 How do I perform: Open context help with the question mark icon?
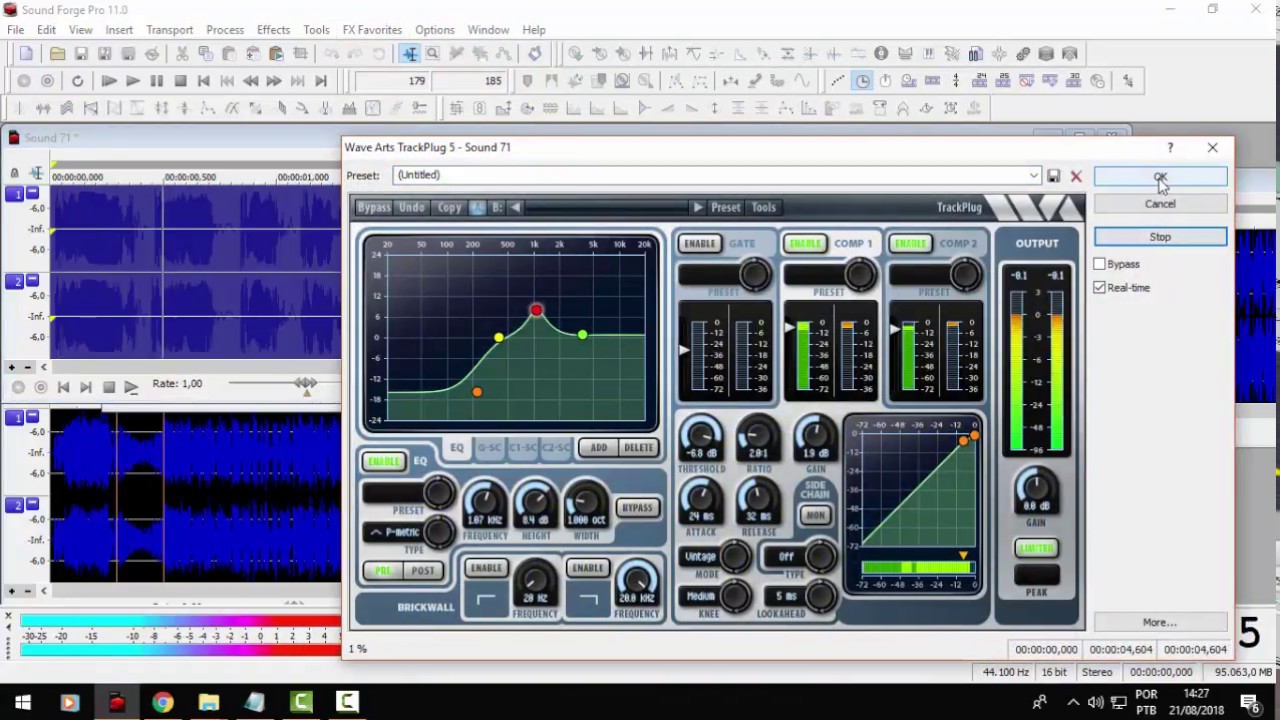point(1170,148)
